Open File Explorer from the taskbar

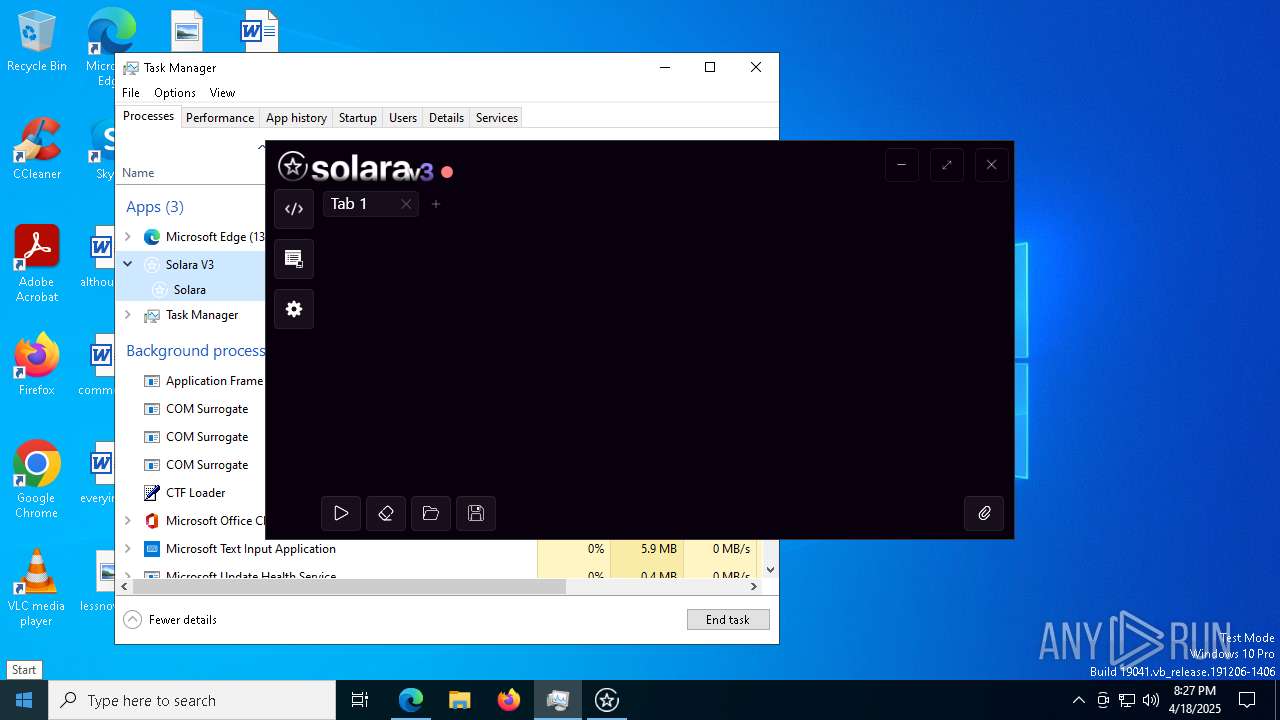[459, 700]
